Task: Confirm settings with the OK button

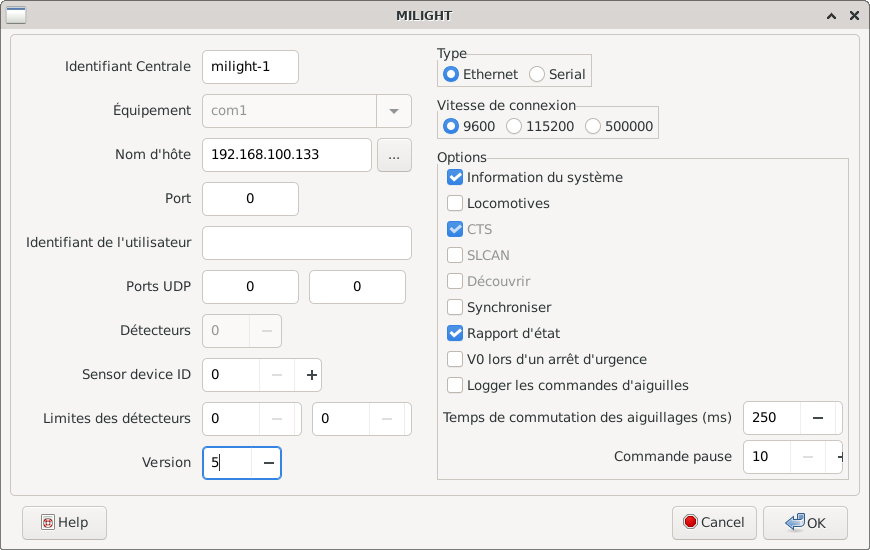Action: 805,522
